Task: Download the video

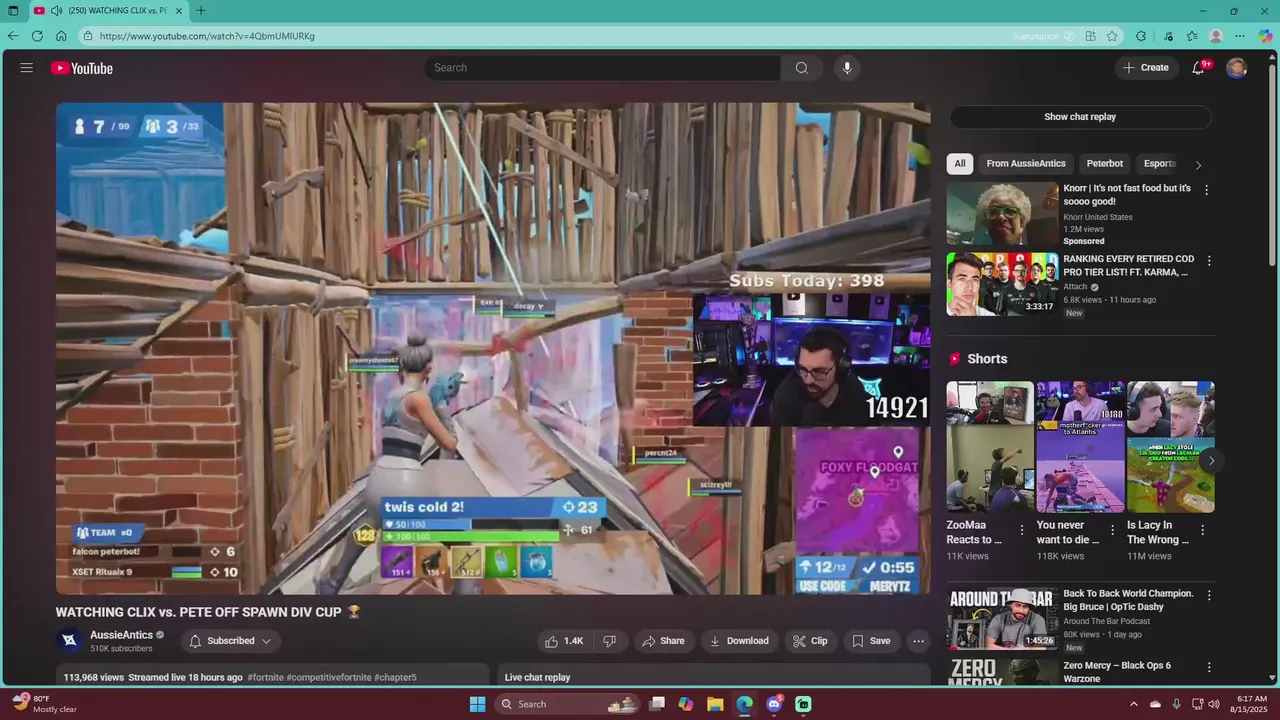Action: [x=739, y=641]
